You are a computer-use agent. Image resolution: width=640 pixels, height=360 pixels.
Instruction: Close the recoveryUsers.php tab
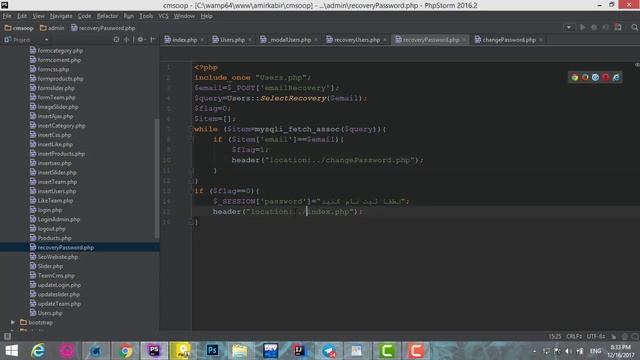tap(385, 40)
